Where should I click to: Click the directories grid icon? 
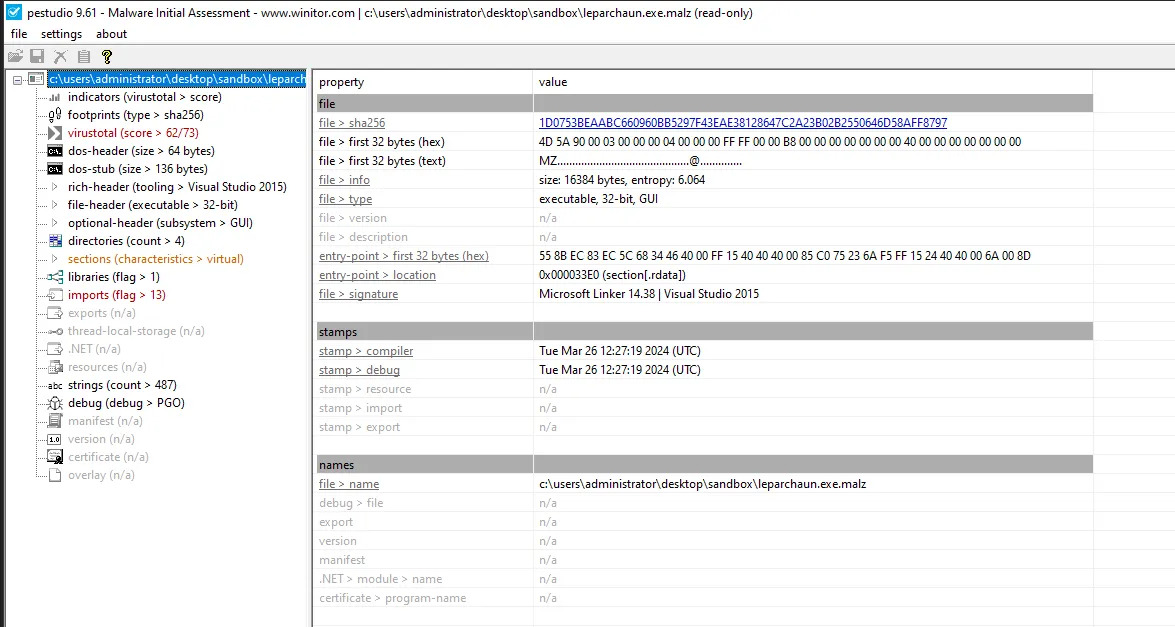pyautogui.click(x=56, y=241)
